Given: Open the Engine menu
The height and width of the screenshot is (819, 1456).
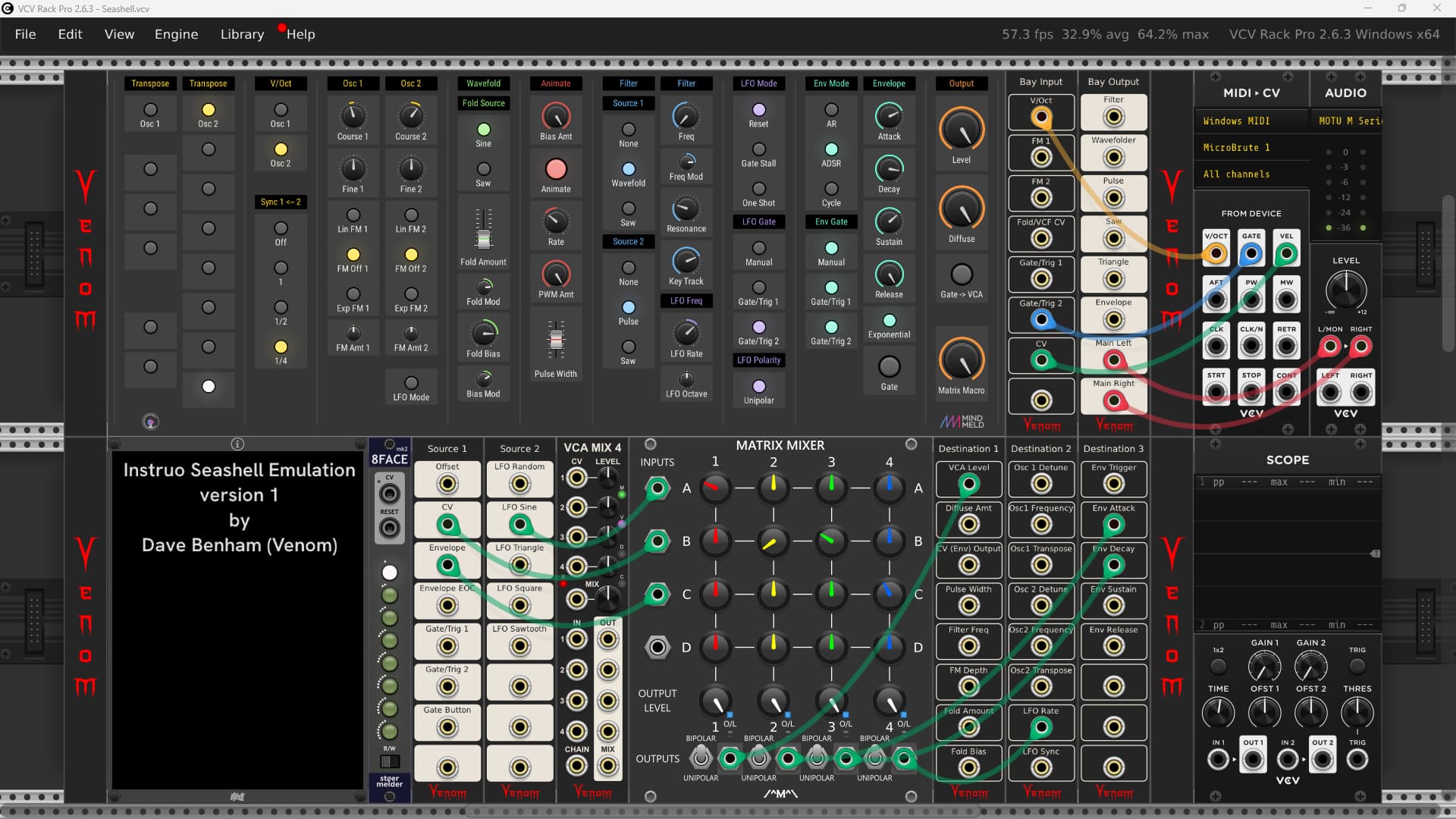Looking at the screenshot, I should pos(176,34).
